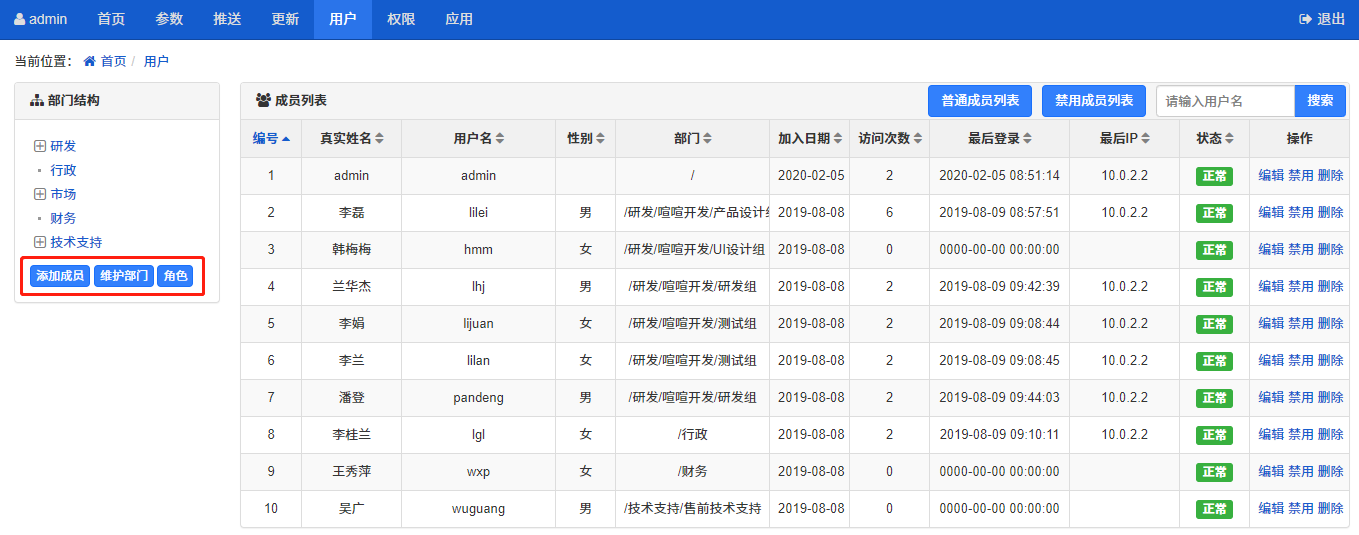Image resolution: width=1359 pixels, height=535 pixels.
Task: Disable user hmm via 禁用 link
Action: [1300, 249]
